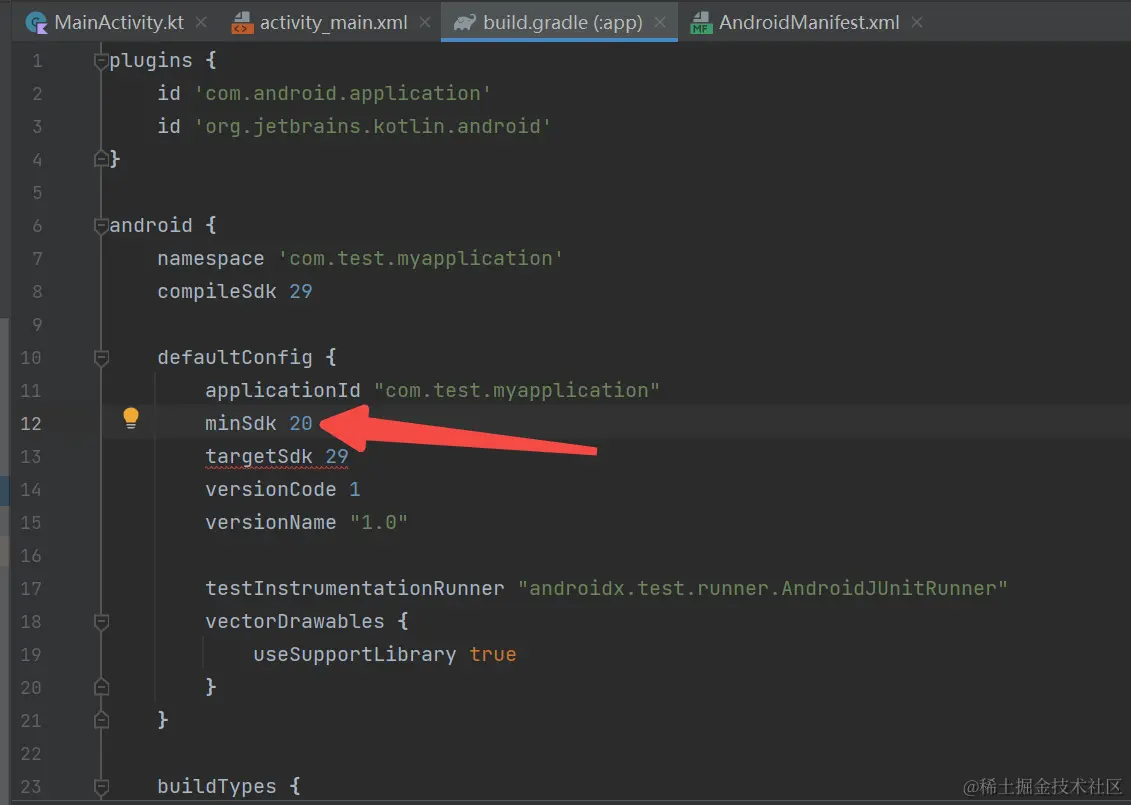The image size is (1131, 805).
Task: Click the minSdk value 20
Action: (x=301, y=423)
